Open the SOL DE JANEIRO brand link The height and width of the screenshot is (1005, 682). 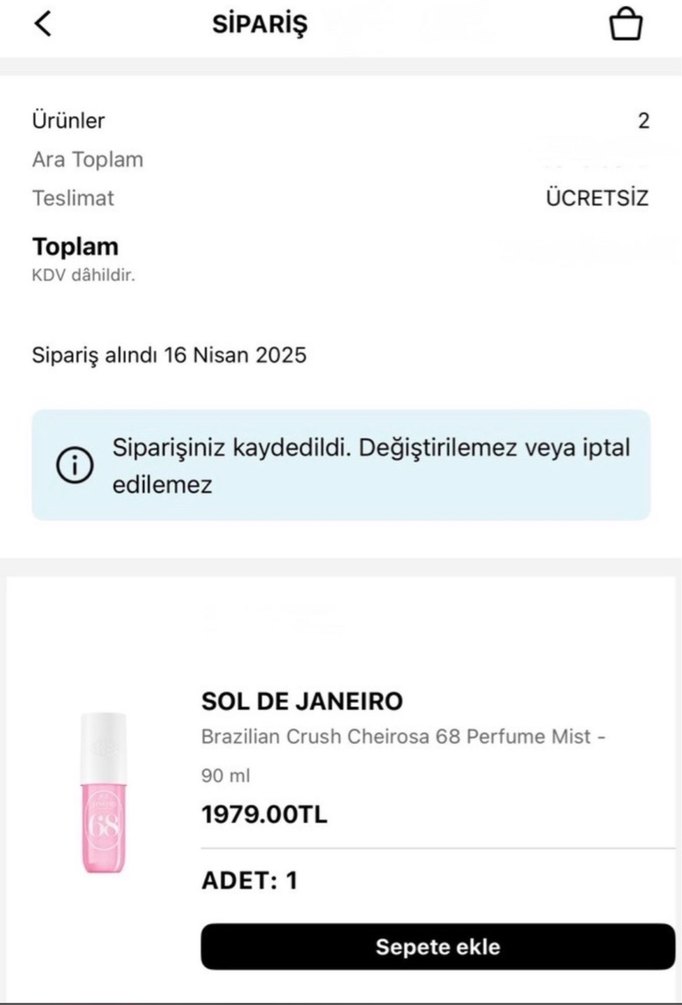tap(302, 701)
